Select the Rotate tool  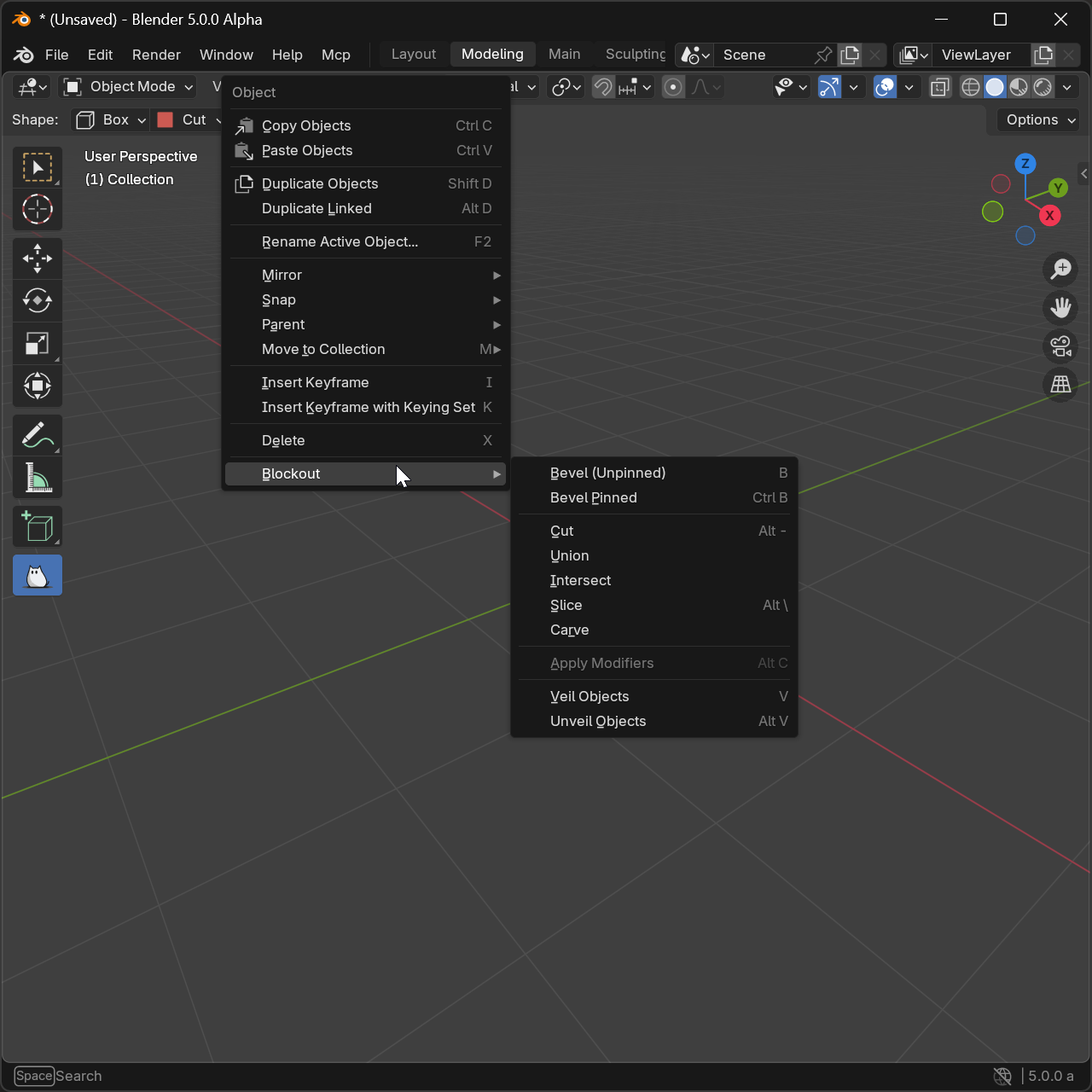click(38, 301)
